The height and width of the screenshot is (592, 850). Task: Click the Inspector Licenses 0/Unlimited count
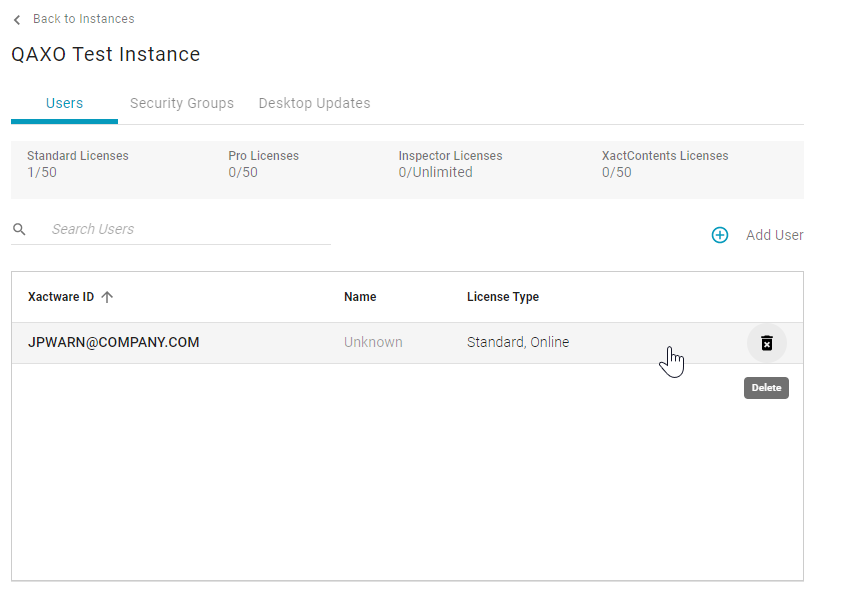435,172
